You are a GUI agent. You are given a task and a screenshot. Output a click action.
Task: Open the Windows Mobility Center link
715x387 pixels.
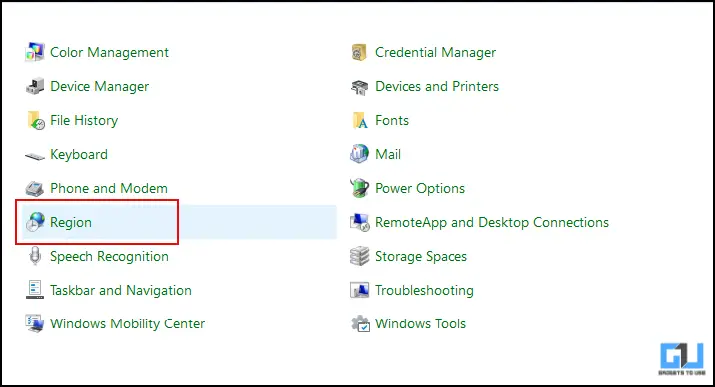click(x=128, y=324)
